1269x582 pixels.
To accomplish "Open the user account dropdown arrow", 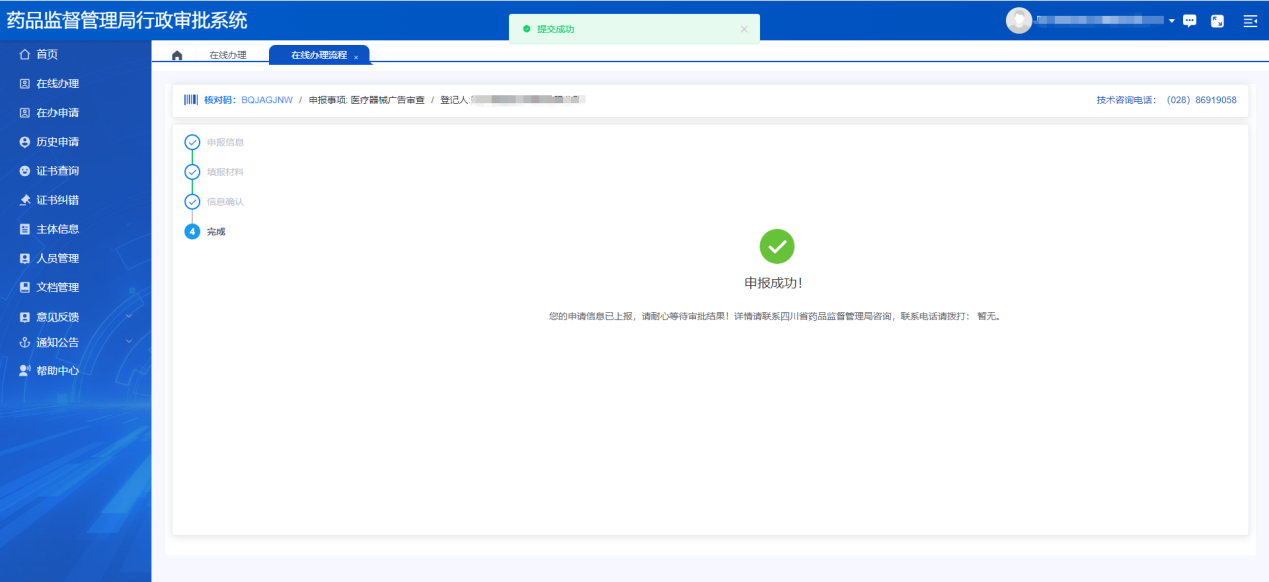I will (x=1171, y=21).
